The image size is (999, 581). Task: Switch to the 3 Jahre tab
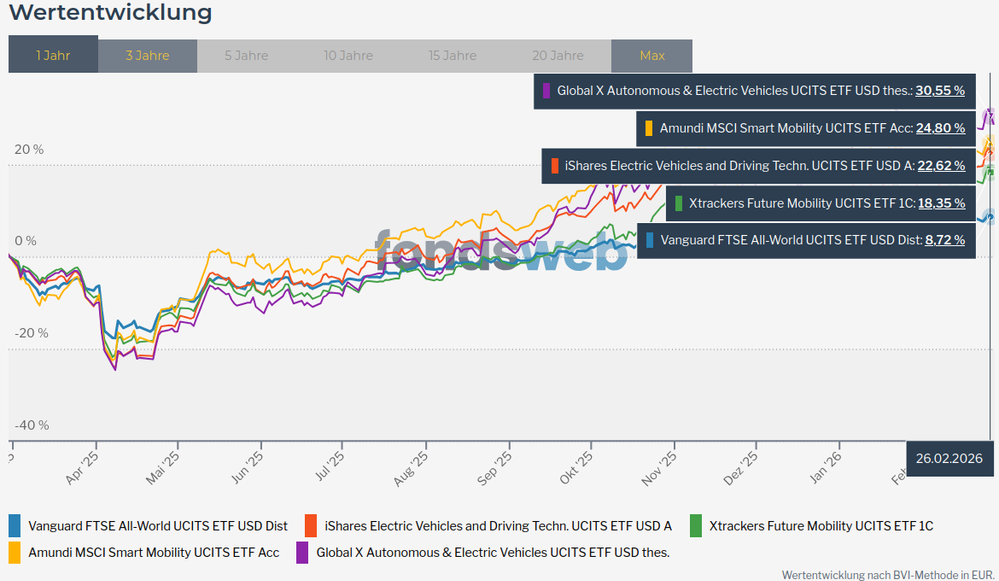point(147,56)
